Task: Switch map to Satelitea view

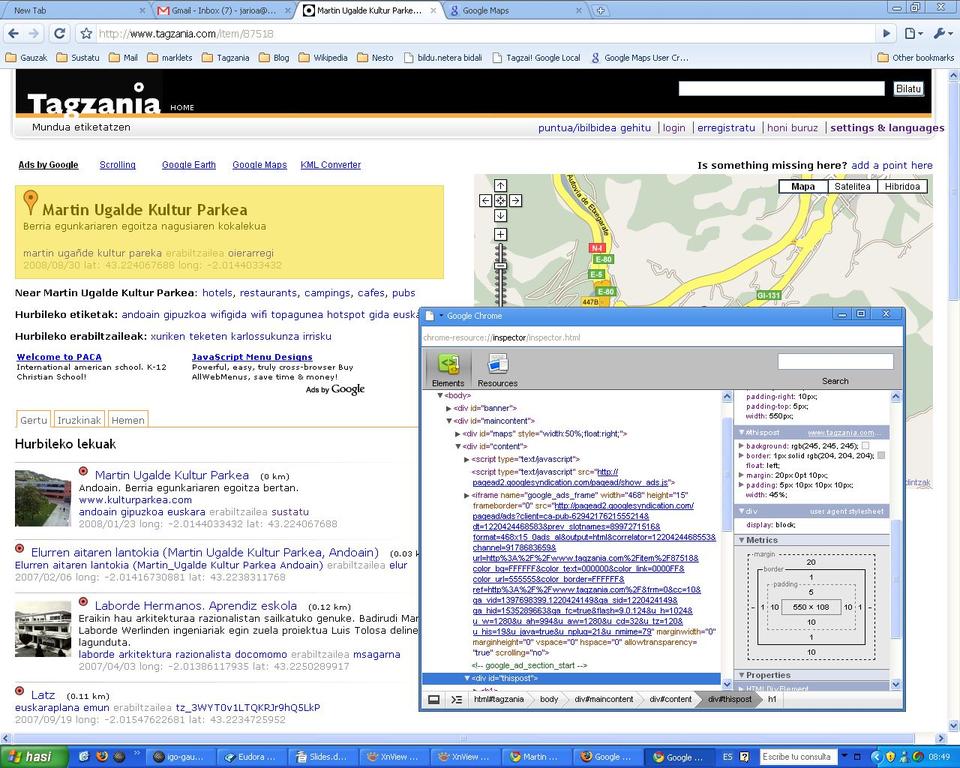Action: (x=852, y=187)
